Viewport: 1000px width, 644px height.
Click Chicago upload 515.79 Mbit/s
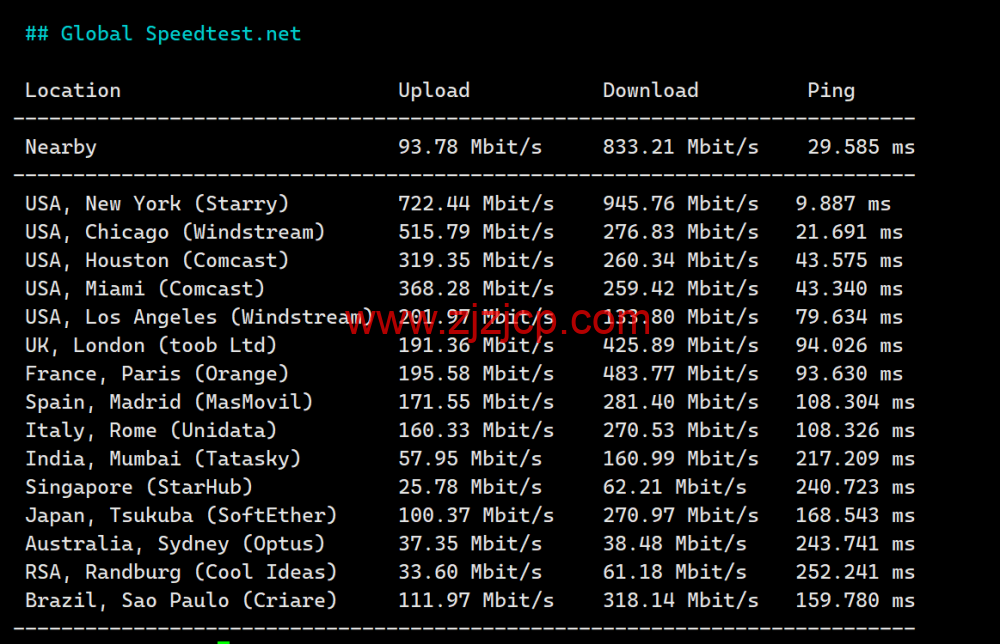point(476,232)
